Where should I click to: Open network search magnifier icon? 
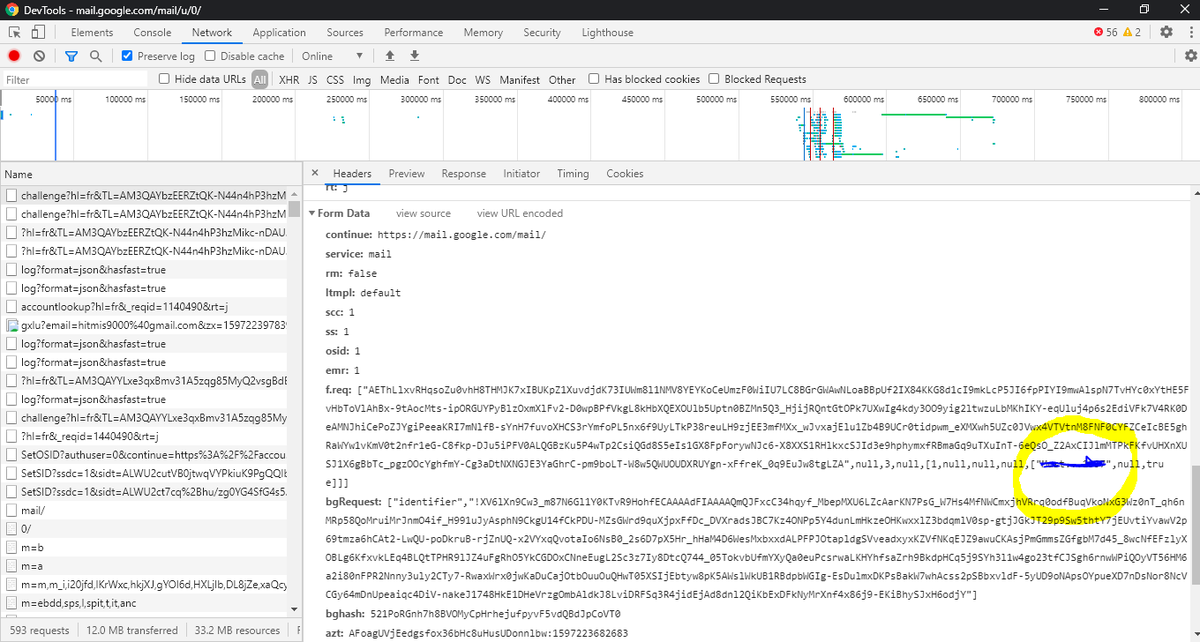coord(95,56)
